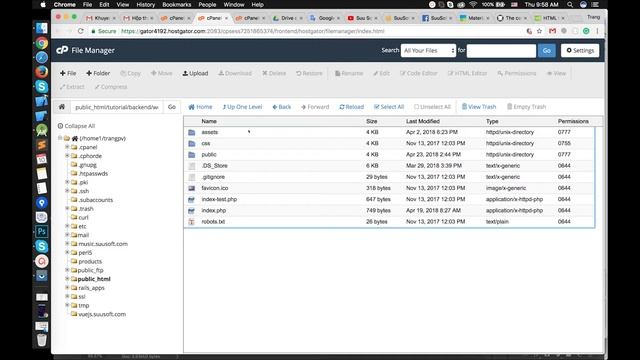
Task: Click Unselect All
Action: 432,107
